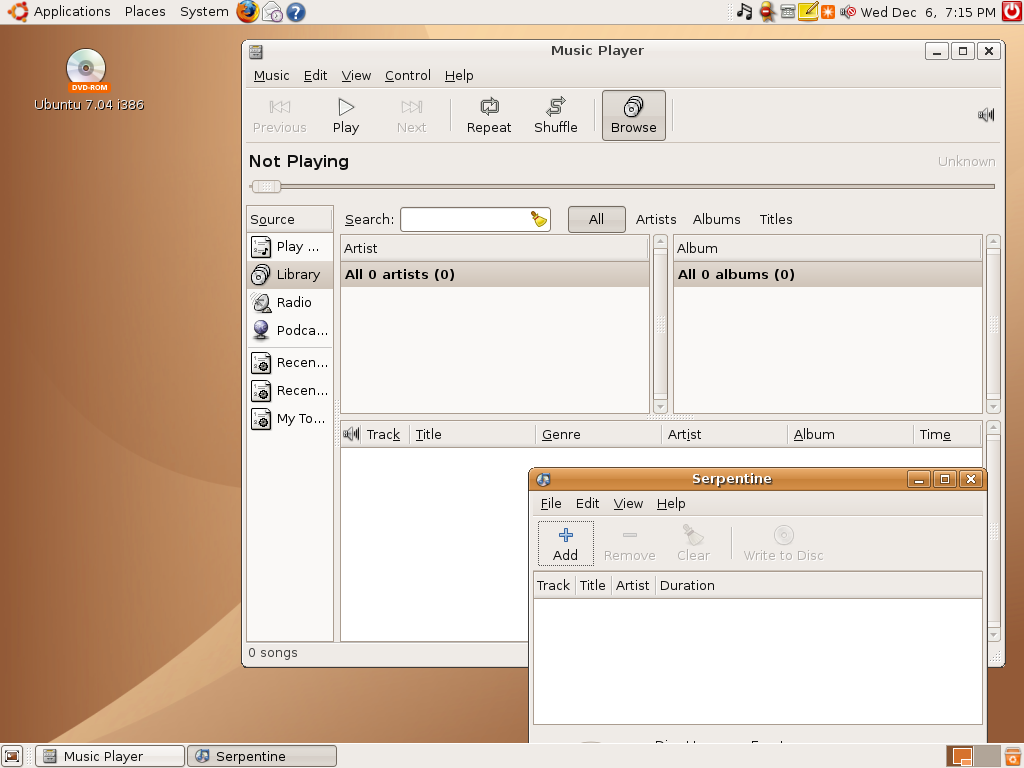Click the sticky notes tray icon
Screen dimensions: 1024x768
pos(808,12)
